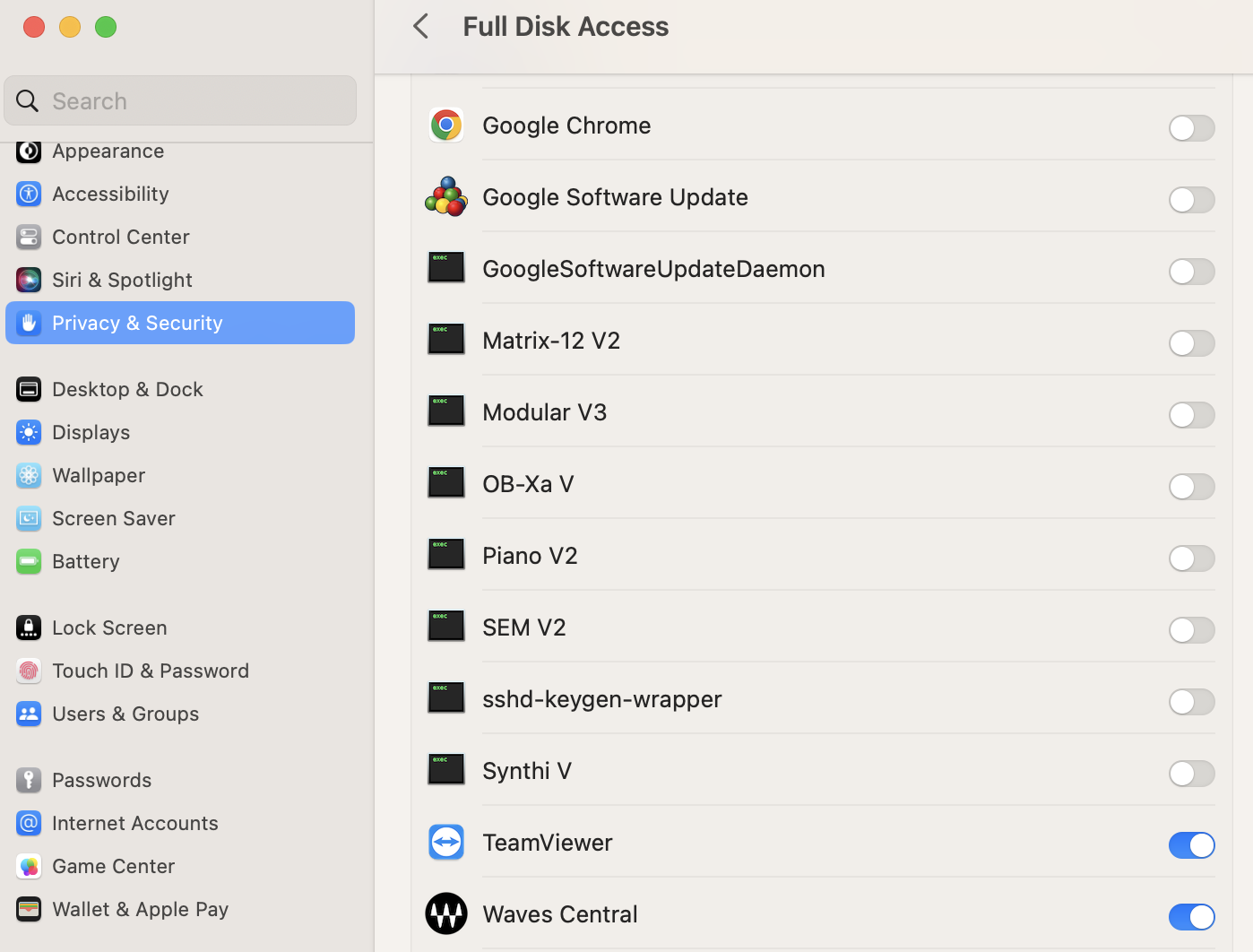
Task: Click the Modular V3 exec icon
Action: coord(446,411)
